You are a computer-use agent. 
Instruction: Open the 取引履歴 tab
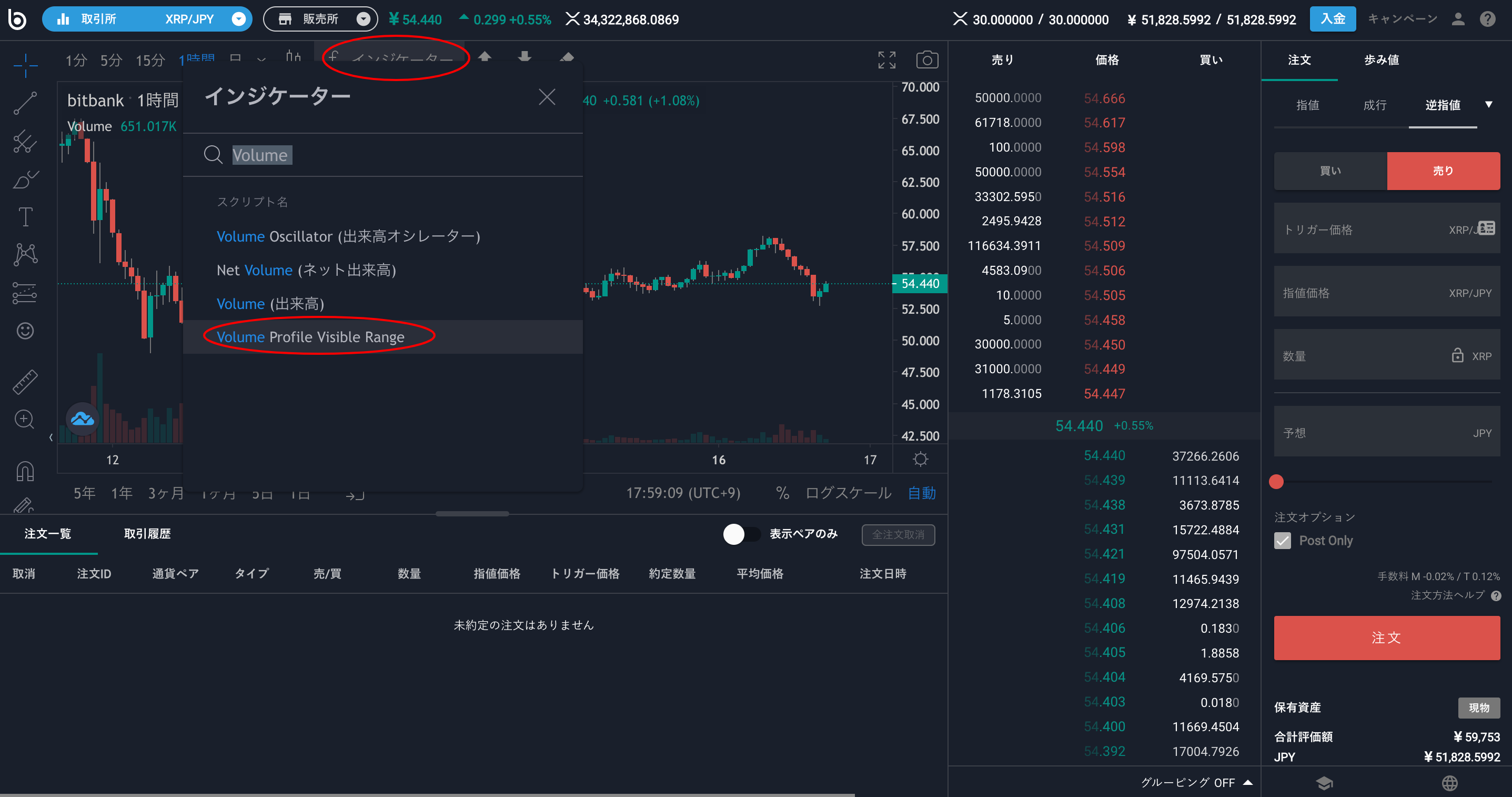click(x=147, y=534)
